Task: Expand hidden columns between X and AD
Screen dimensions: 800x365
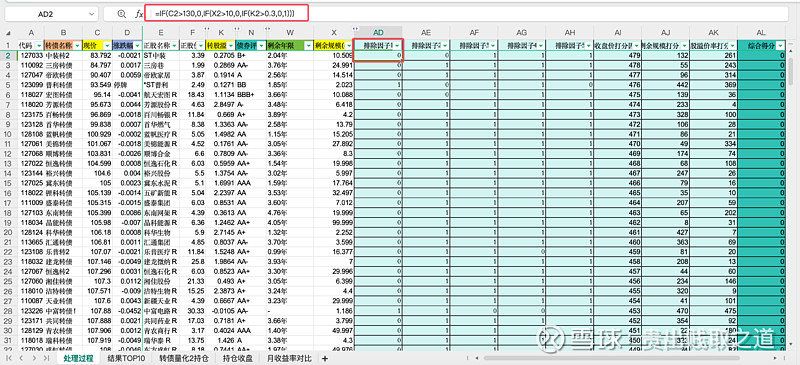Action: point(355,29)
